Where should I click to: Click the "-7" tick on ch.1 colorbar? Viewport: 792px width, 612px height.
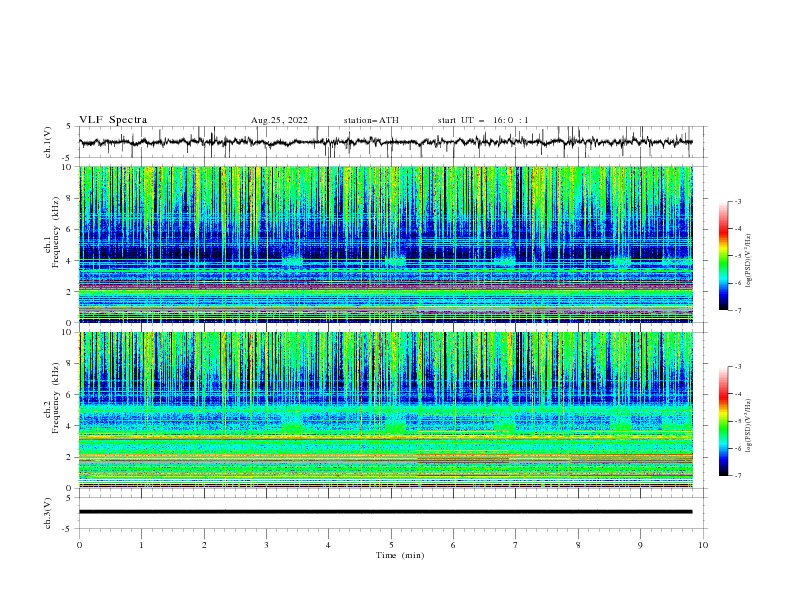click(738, 310)
